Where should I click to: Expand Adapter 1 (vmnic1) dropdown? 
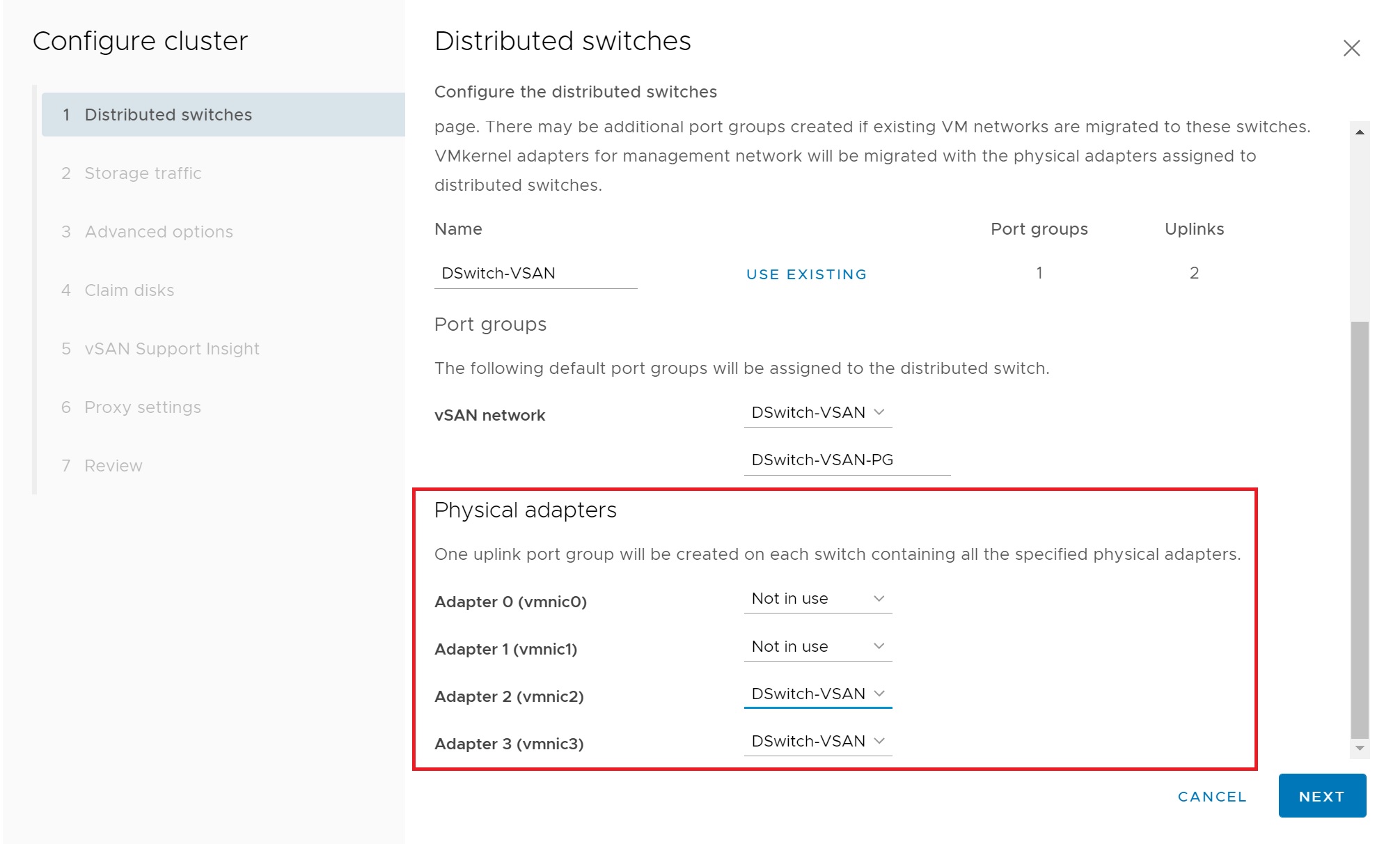click(817, 647)
